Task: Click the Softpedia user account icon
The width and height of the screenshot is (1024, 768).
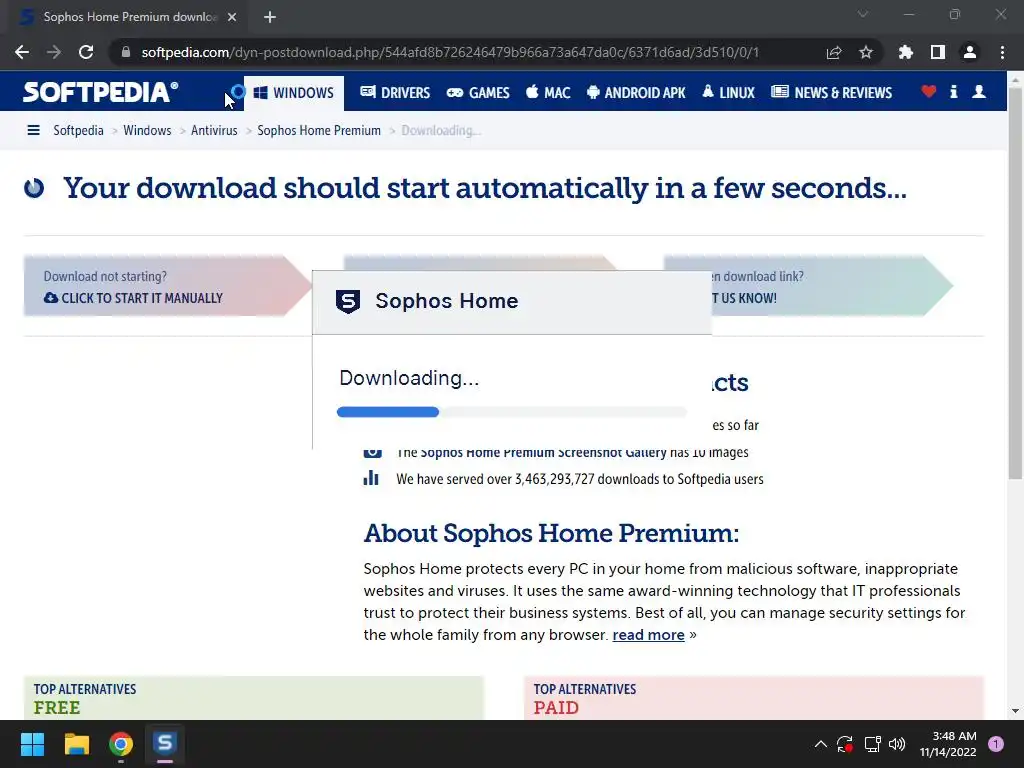Action: coord(979,92)
